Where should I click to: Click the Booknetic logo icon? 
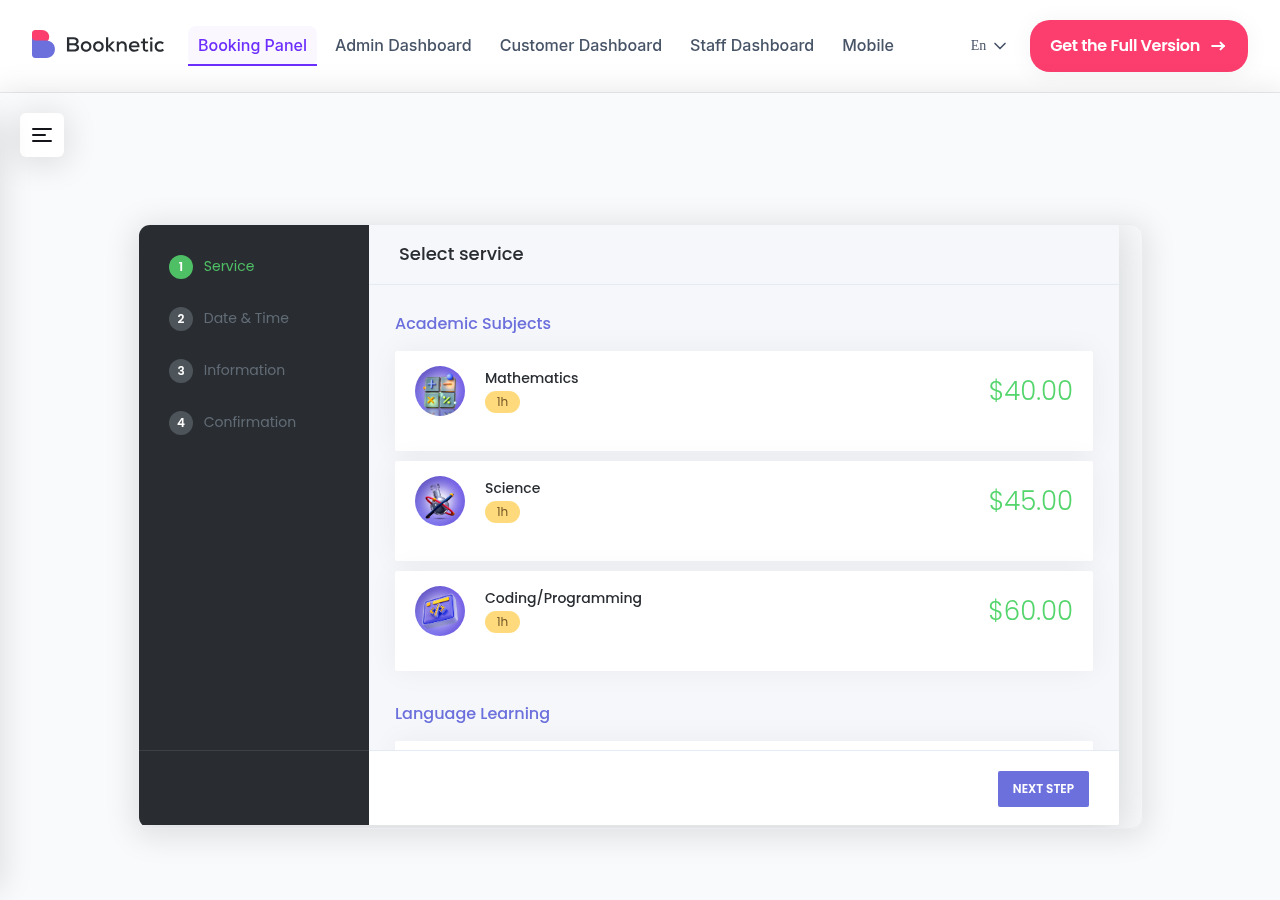[43, 44]
